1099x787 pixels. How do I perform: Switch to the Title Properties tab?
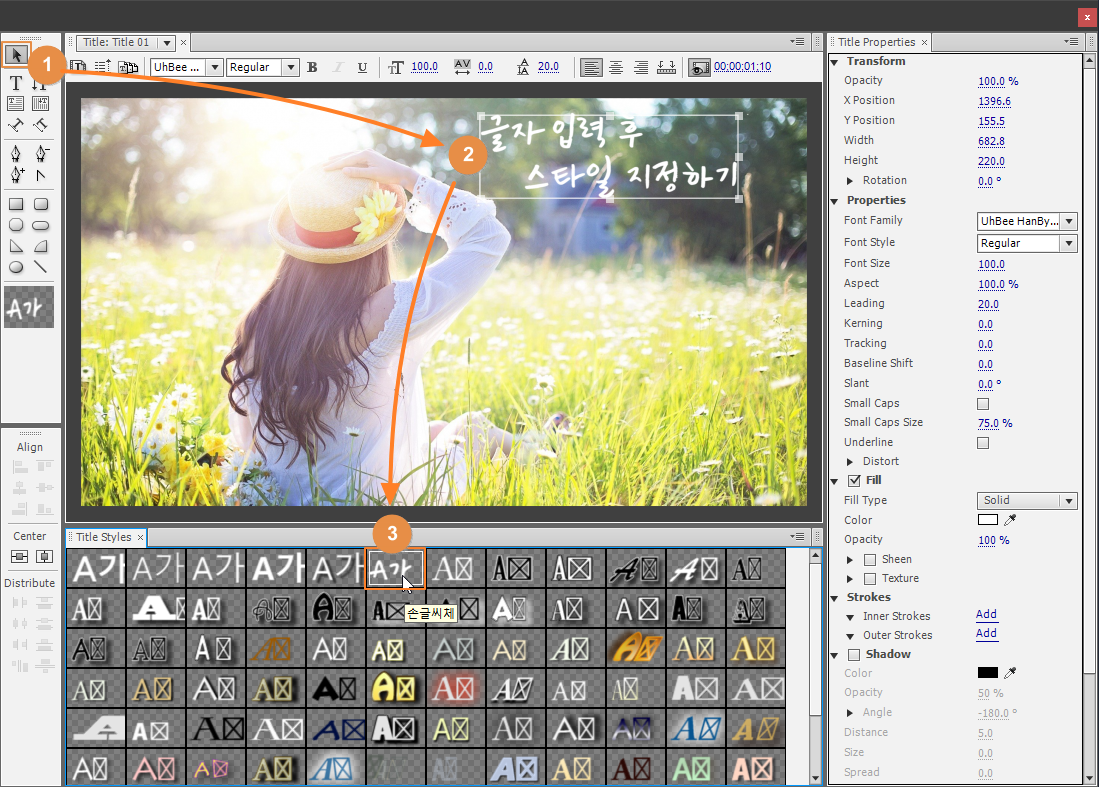point(876,42)
